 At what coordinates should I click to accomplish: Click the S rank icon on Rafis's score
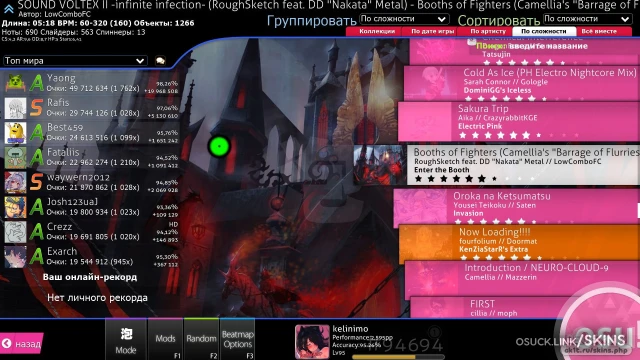(x=36, y=108)
